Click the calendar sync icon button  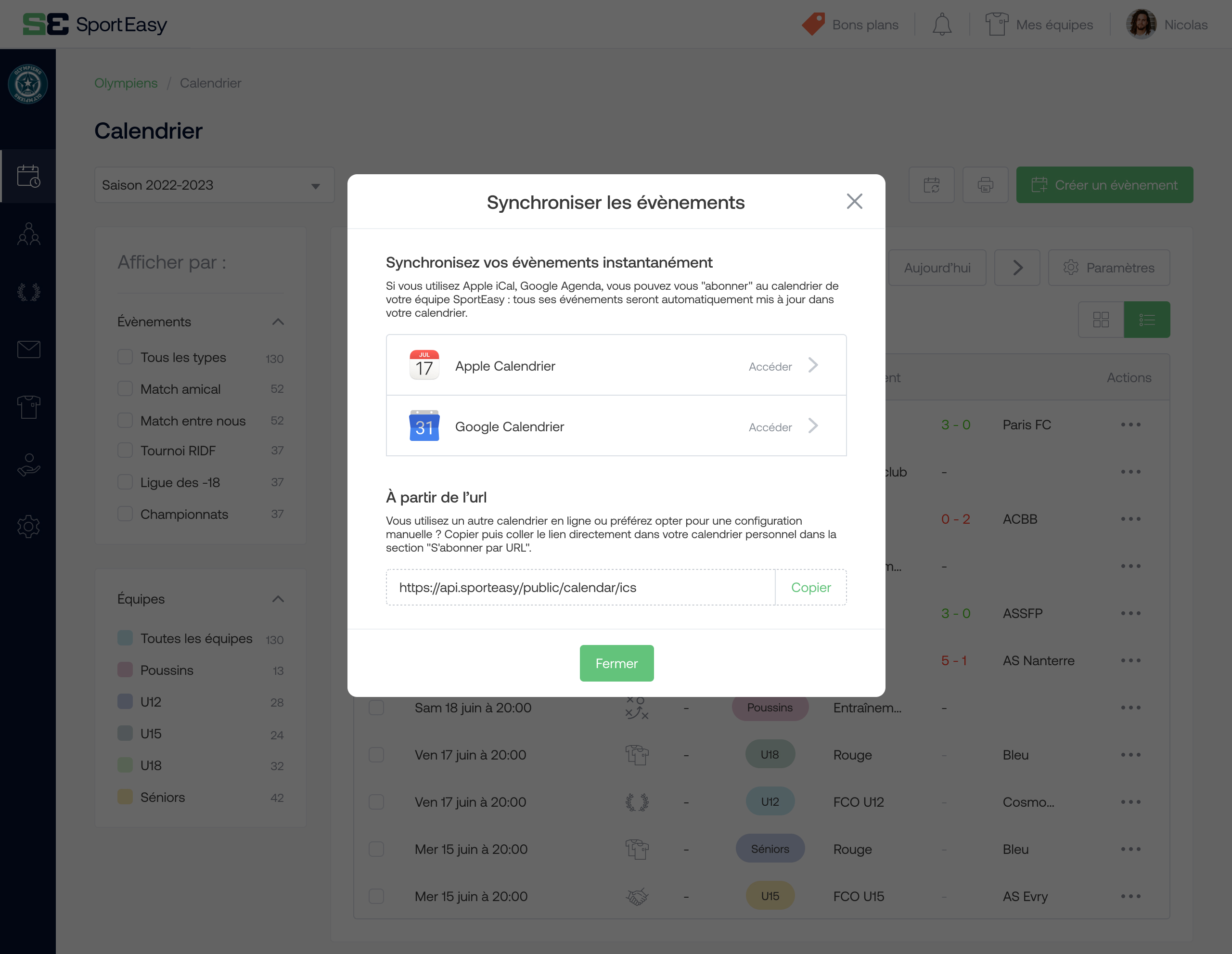[931, 184]
